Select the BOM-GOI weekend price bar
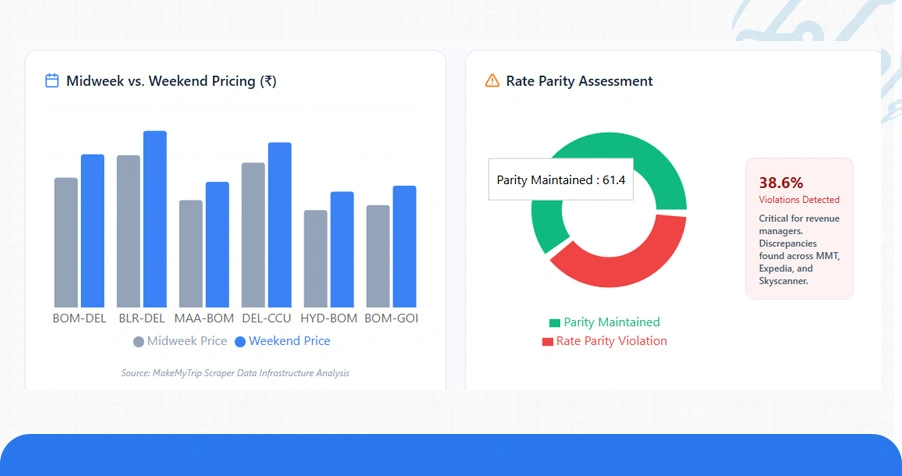902x476 pixels. coord(404,246)
